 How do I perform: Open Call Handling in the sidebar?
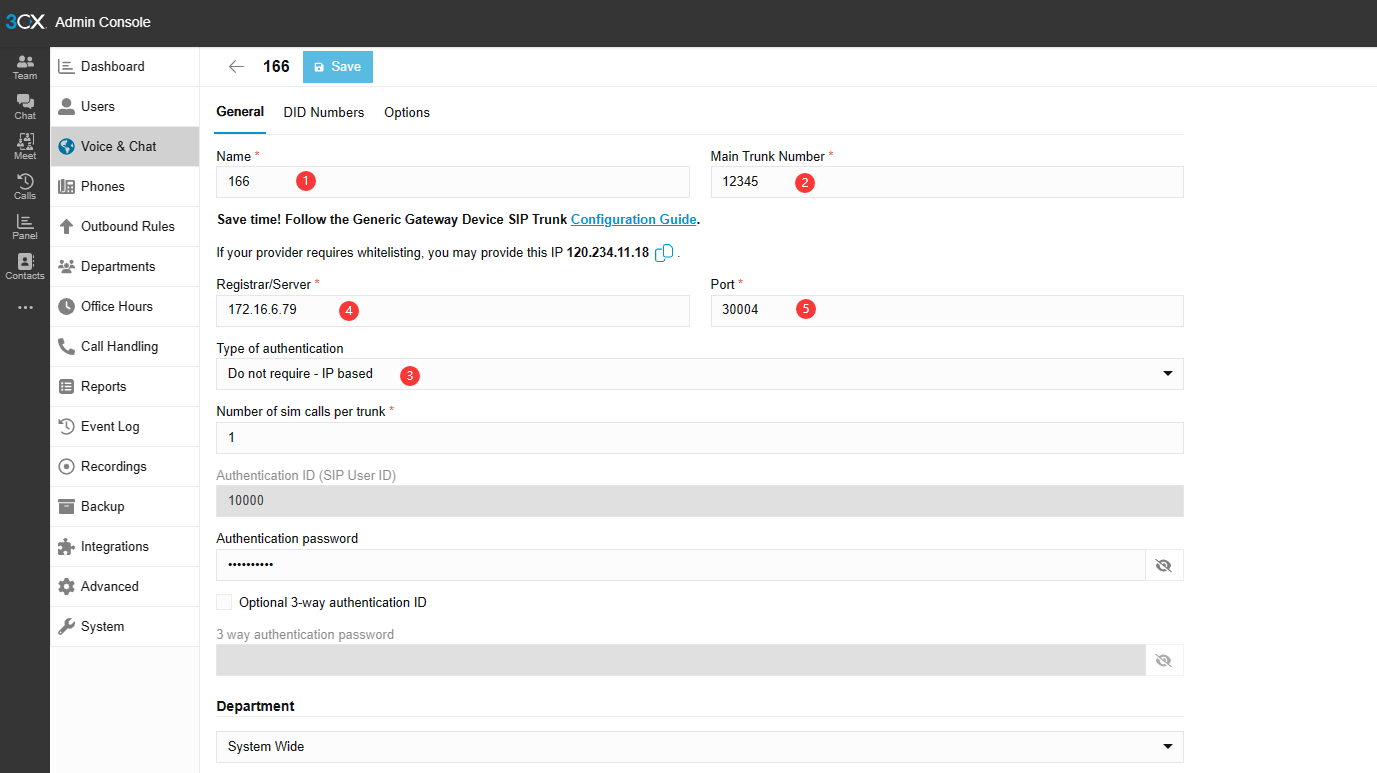coord(125,347)
